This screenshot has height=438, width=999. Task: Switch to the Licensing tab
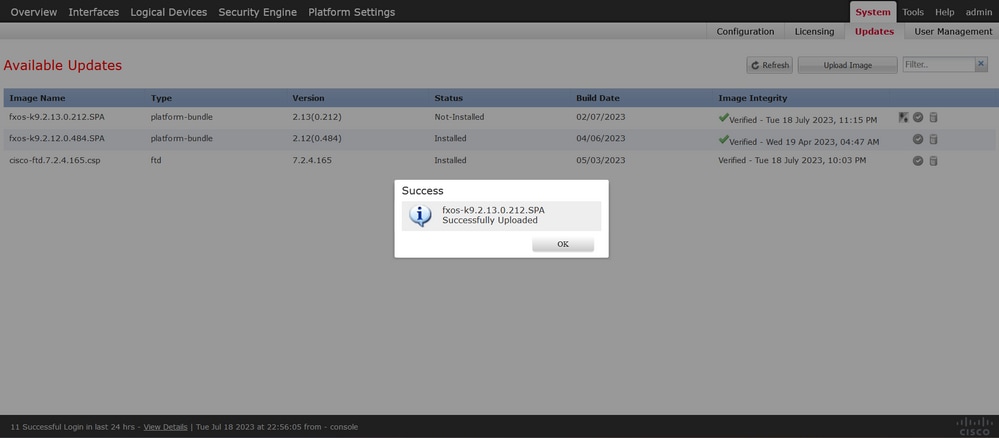814,31
